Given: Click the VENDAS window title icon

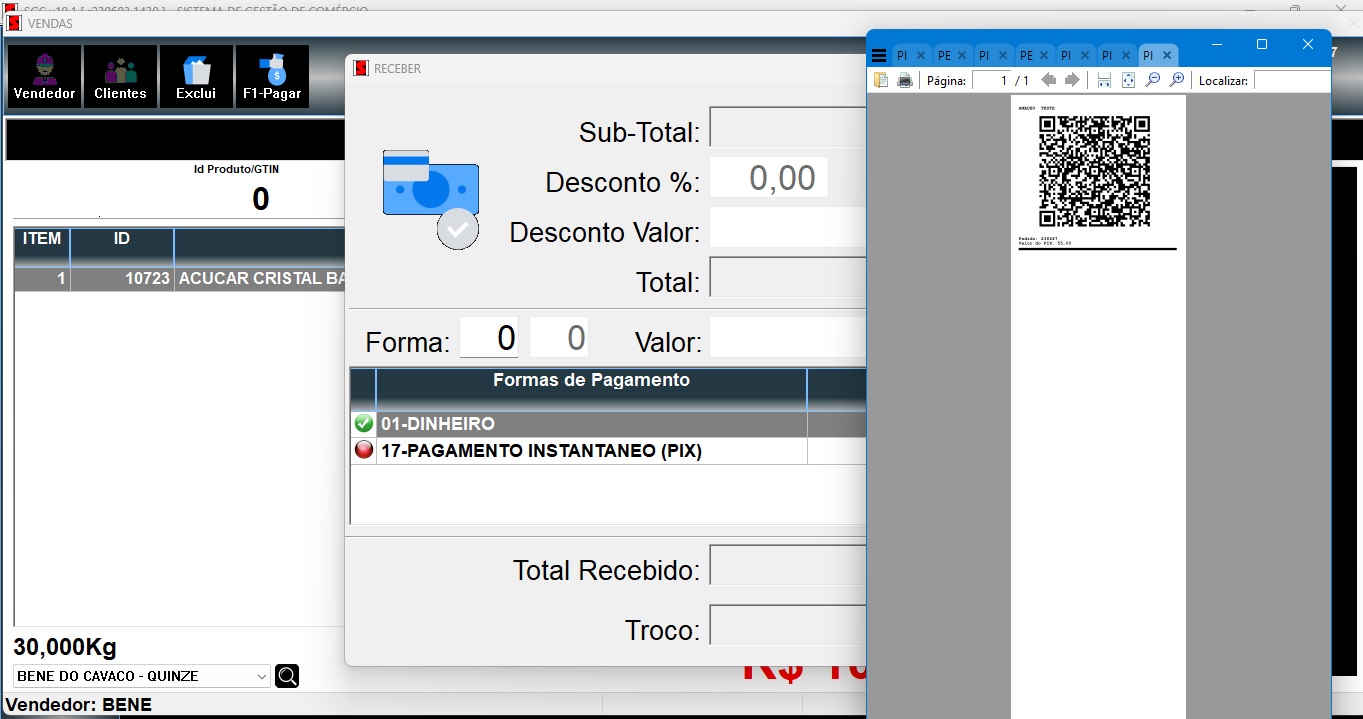Looking at the screenshot, I should point(13,23).
